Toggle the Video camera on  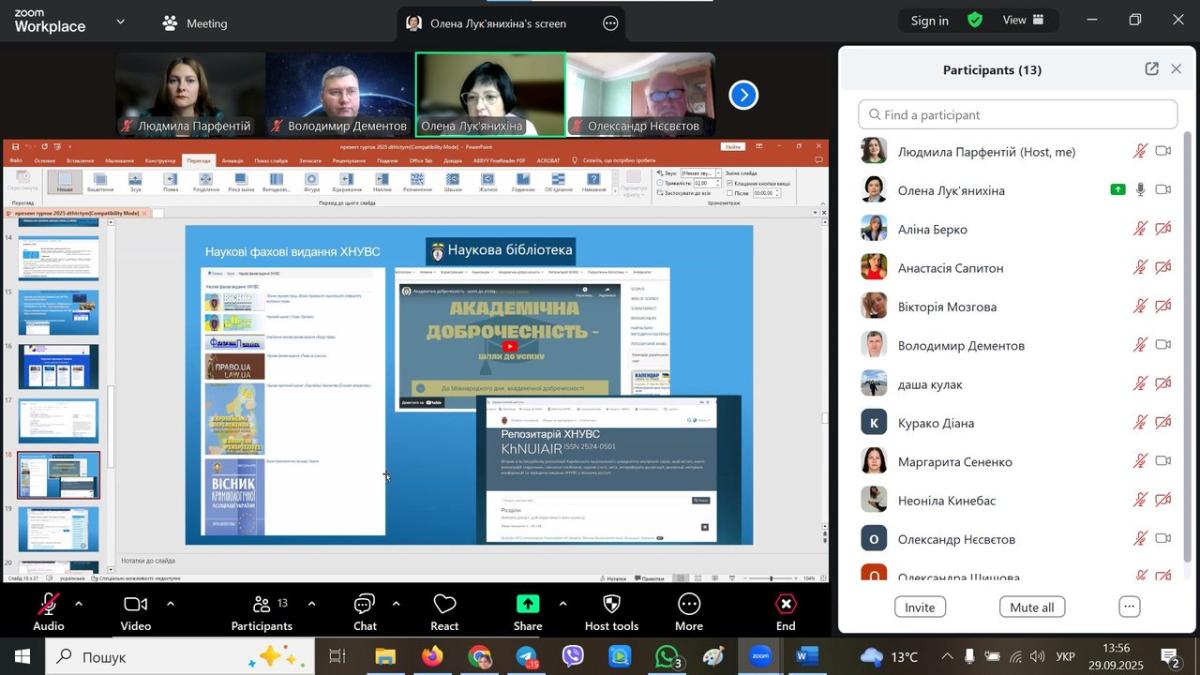[x=135, y=604]
